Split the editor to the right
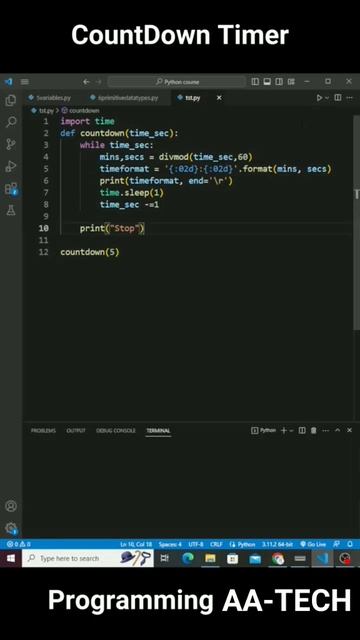Viewport: 360px width, 640px height. pyautogui.click(x=338, y=98)
